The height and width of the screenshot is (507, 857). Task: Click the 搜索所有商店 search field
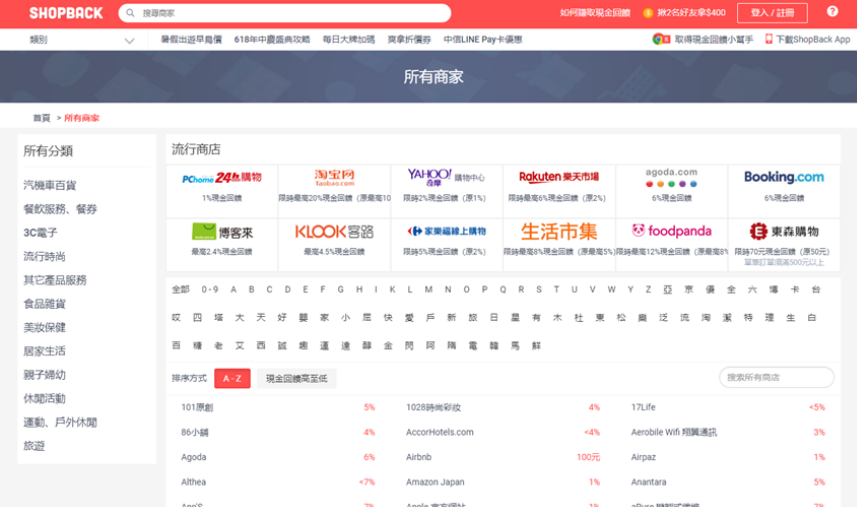tap(776, 377)
